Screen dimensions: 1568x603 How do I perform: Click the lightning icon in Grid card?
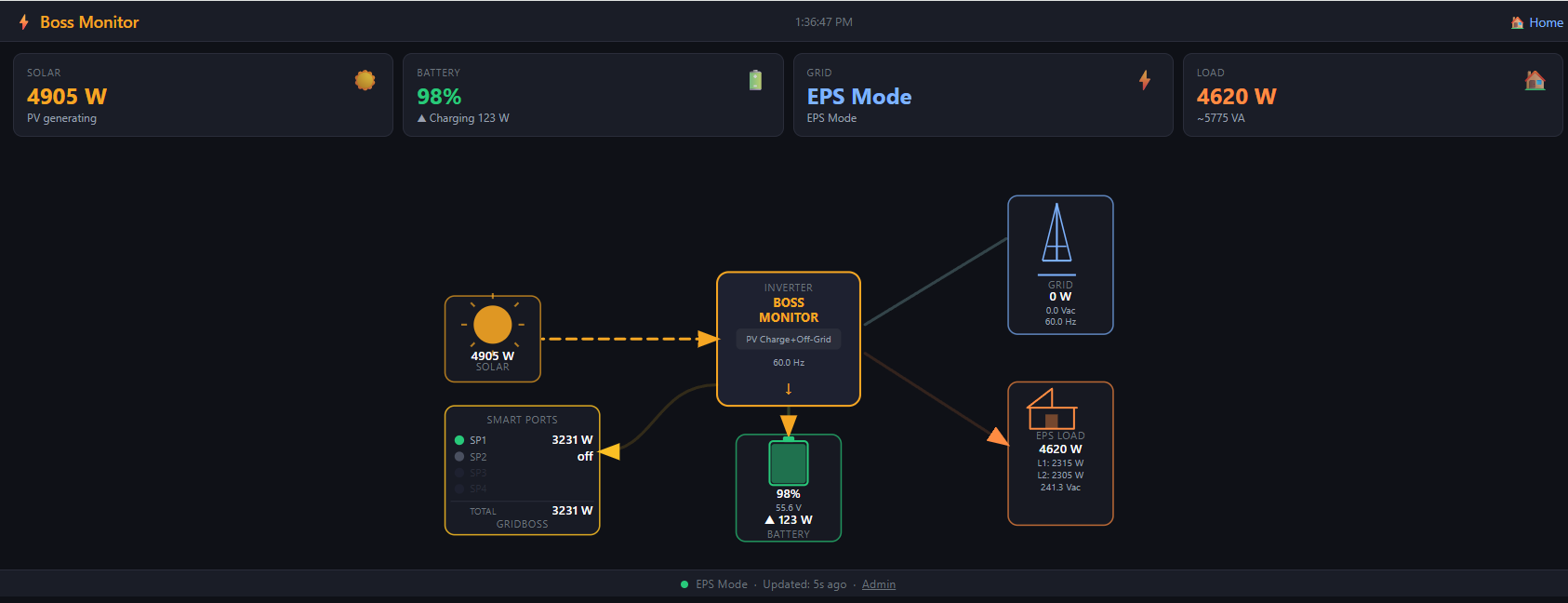tap(1145, 80)
